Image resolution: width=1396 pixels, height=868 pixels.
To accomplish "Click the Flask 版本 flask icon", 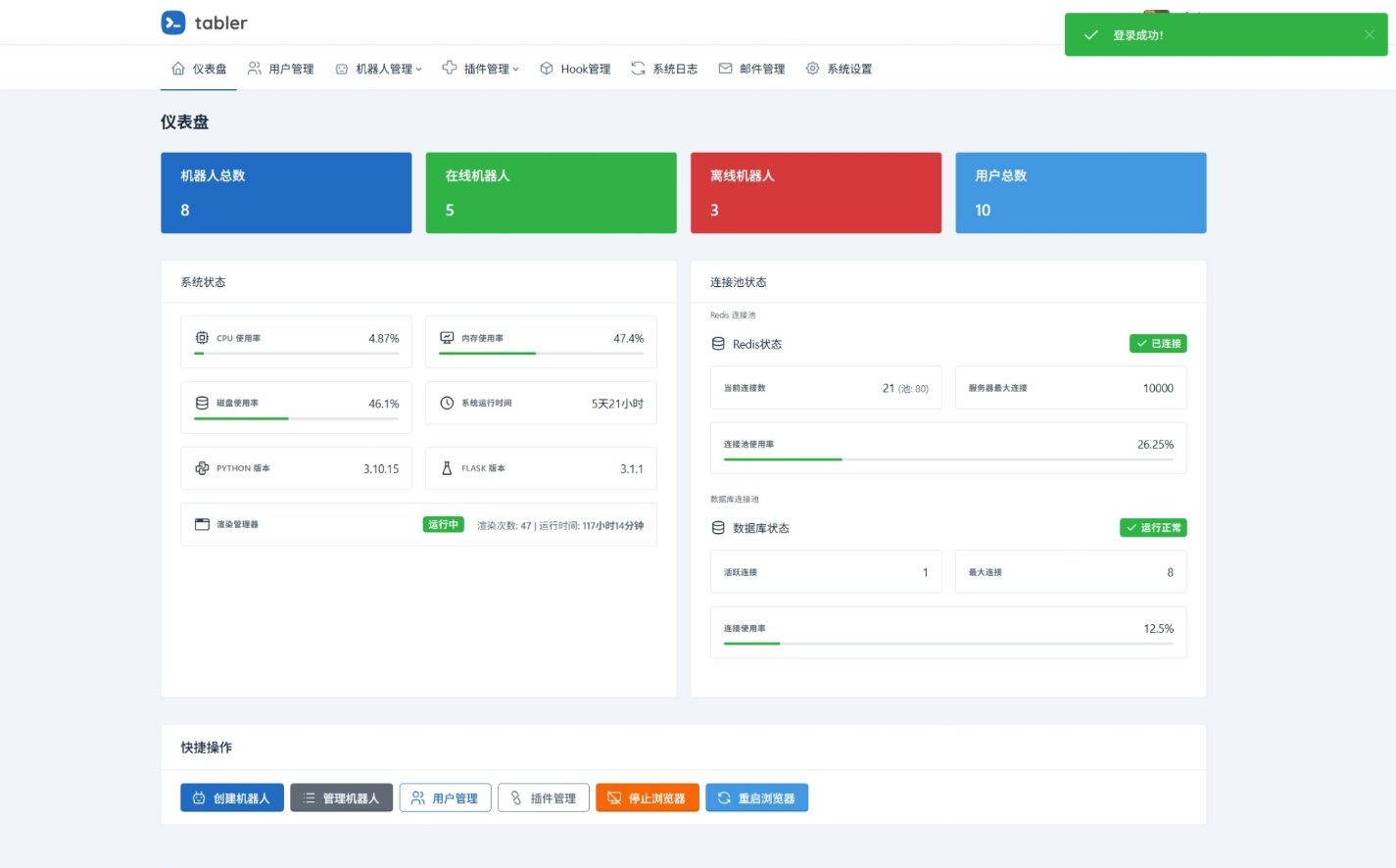I will pos(447,468).
